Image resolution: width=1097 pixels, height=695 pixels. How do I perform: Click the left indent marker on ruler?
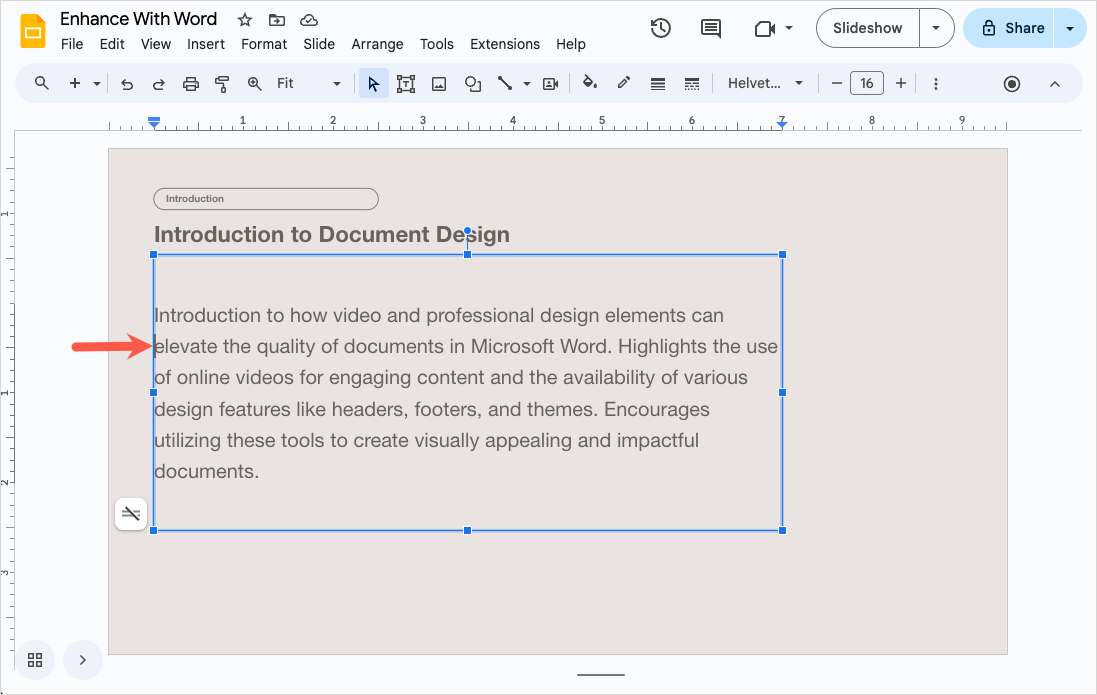(154, 122)
